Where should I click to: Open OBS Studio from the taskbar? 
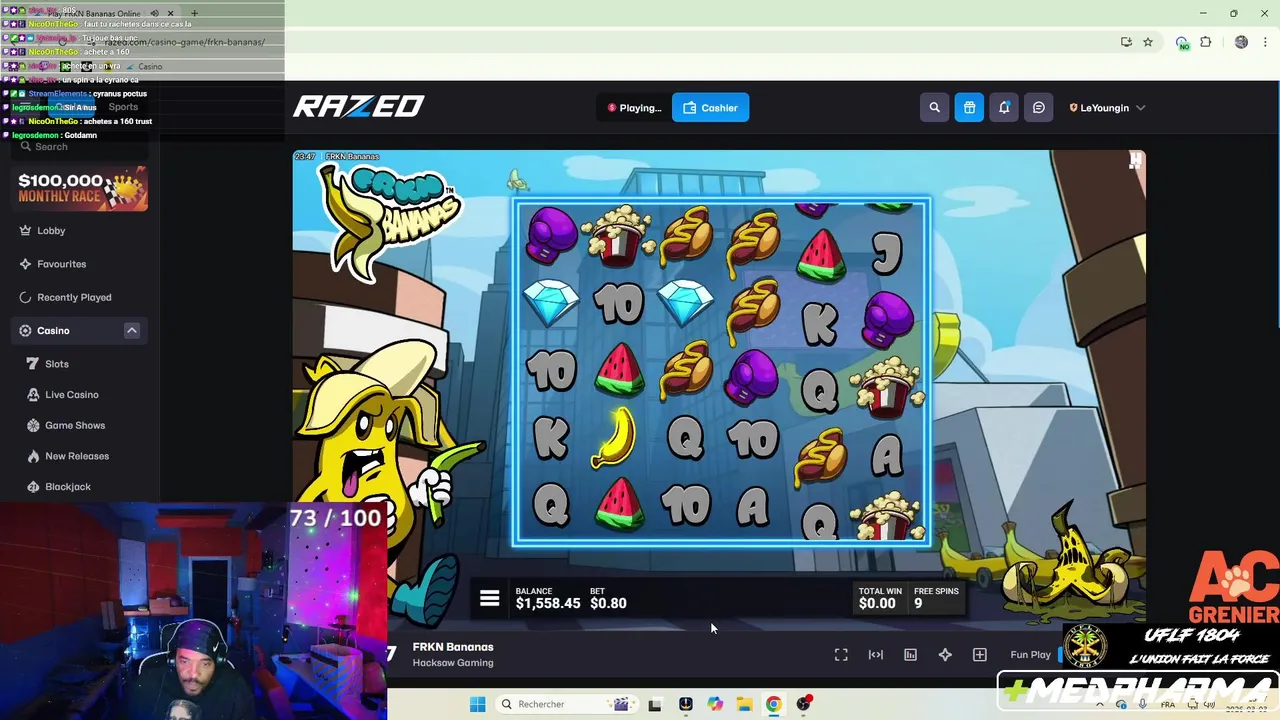(803, 704)
